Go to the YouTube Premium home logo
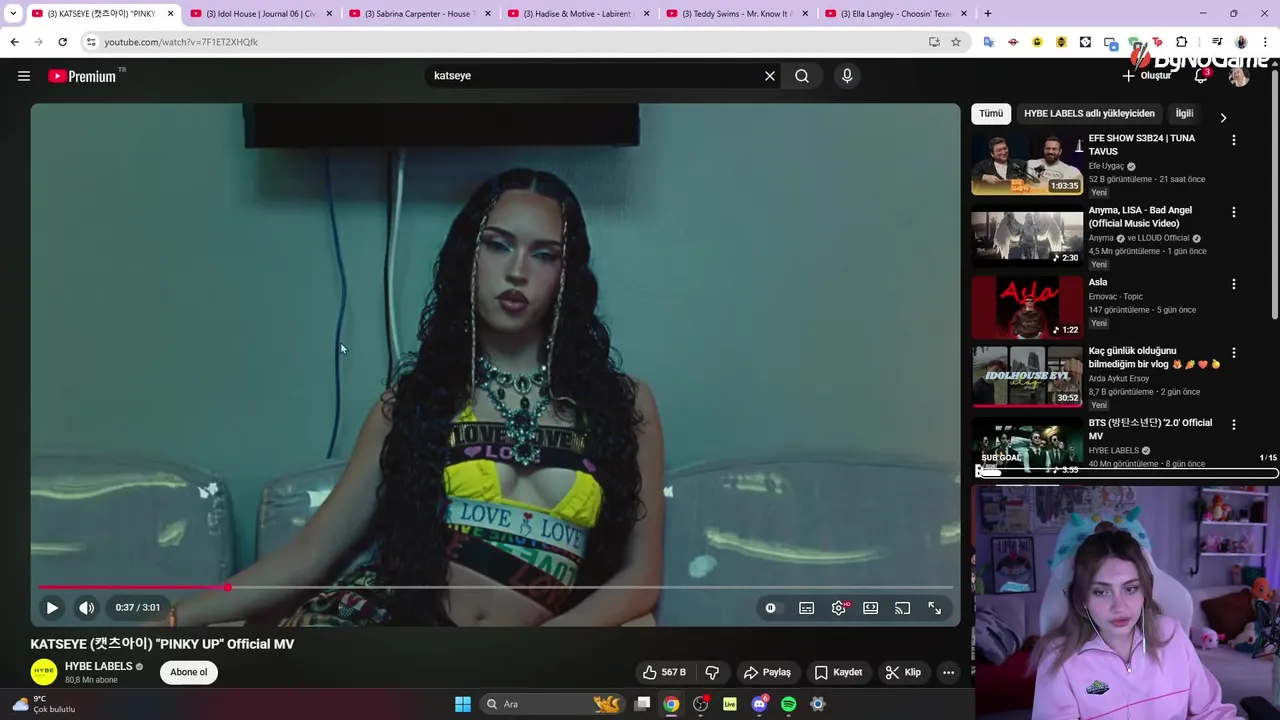Screen dimensions: 1280x720 pyautogui.click(x=82, y=76)
